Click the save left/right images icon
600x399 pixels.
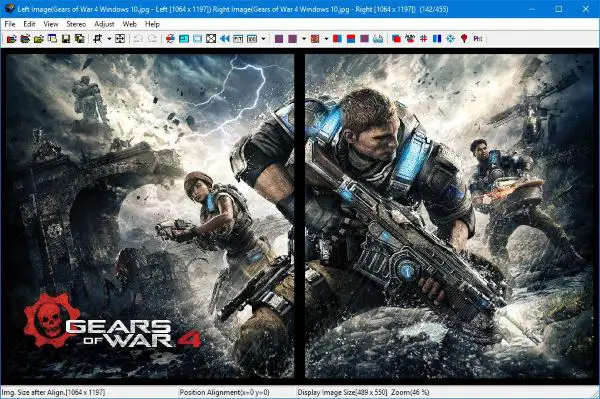[x=80, y=39]
